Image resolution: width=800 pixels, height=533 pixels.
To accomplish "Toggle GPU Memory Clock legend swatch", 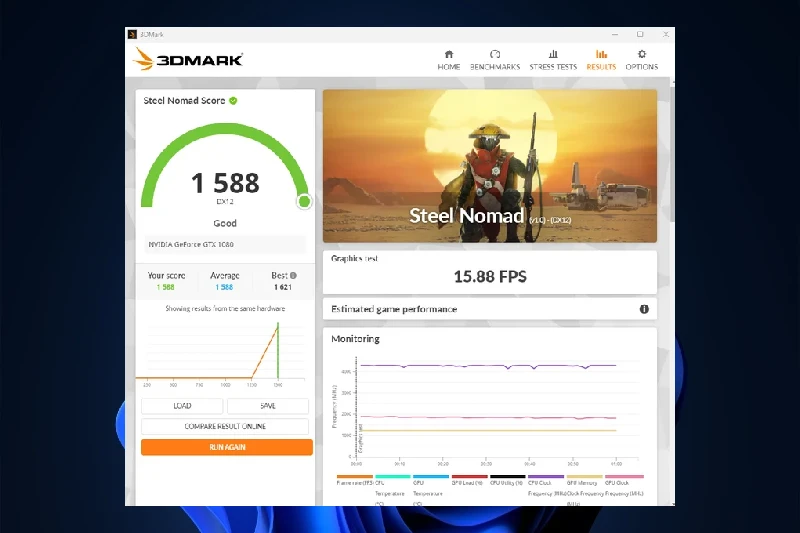I will [x=585, y=476].
